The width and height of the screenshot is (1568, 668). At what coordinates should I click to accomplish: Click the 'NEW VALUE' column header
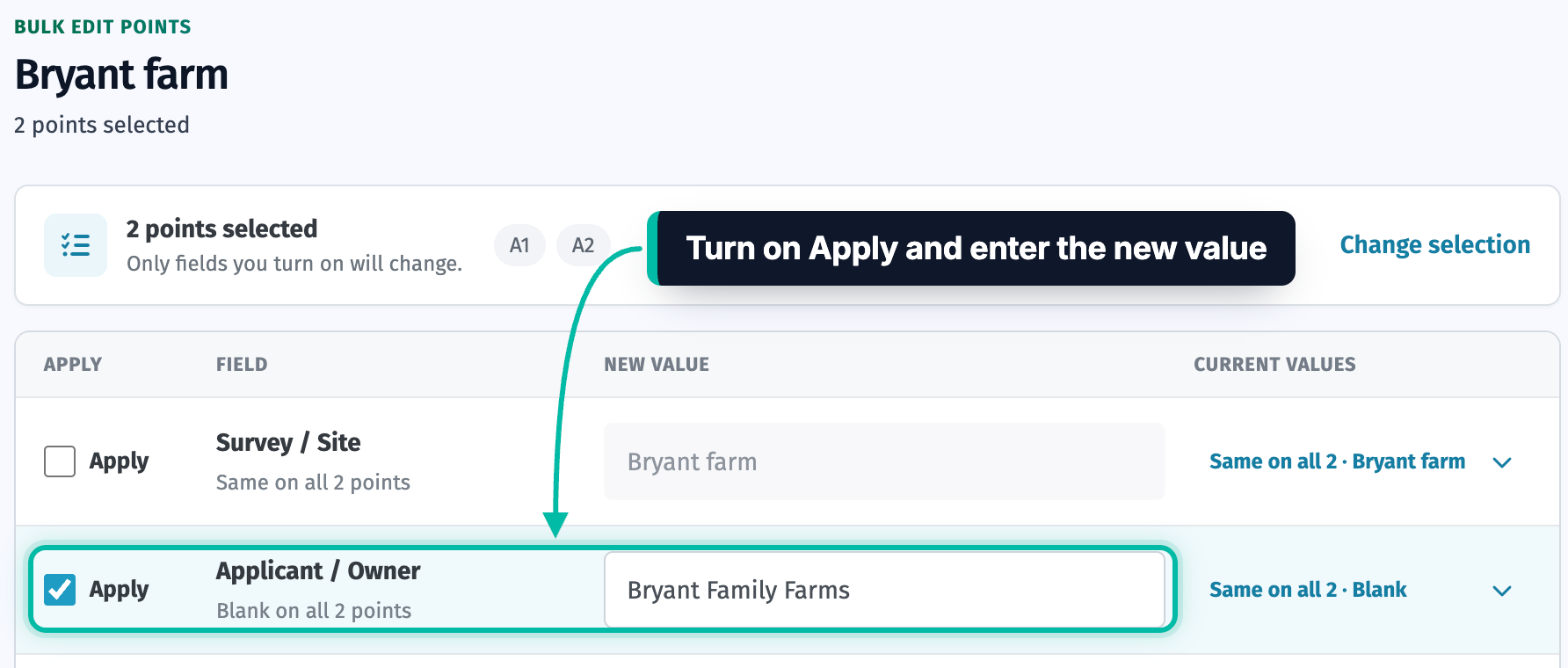click(x=656, y=365)
